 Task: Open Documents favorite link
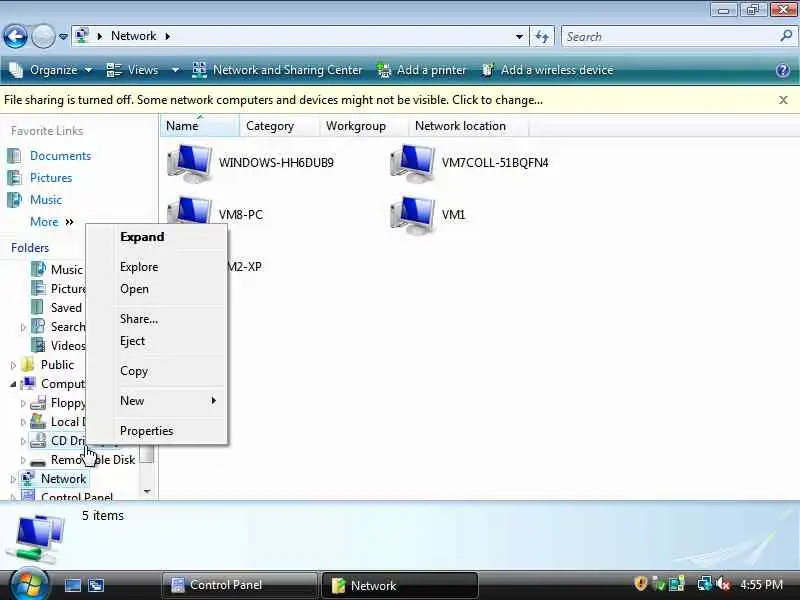click(60, 156)
